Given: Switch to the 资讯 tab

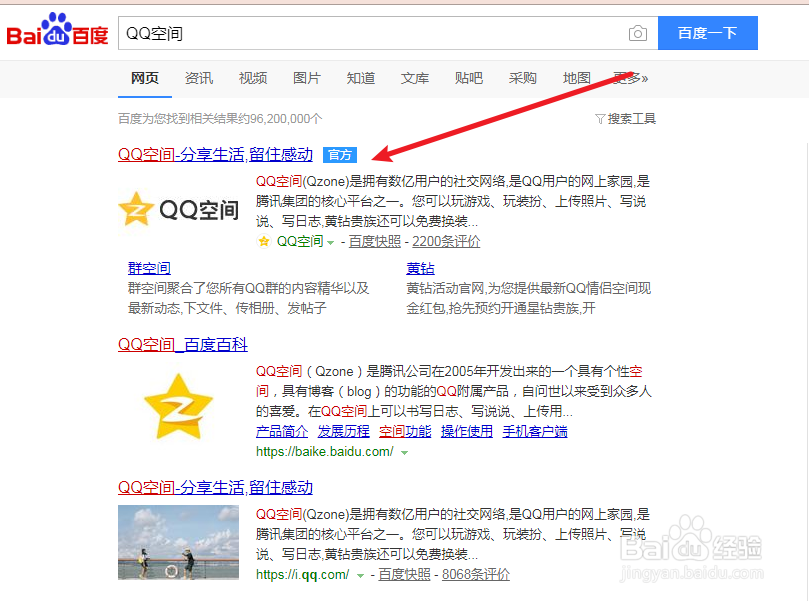Looking at the screenshot, I should pos(199,78).
